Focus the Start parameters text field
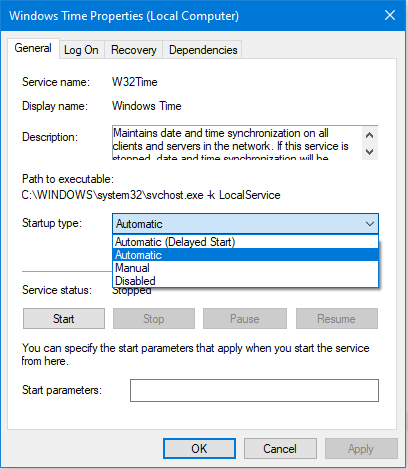Viewport: 408px width, 469px height. coord(254,390)
